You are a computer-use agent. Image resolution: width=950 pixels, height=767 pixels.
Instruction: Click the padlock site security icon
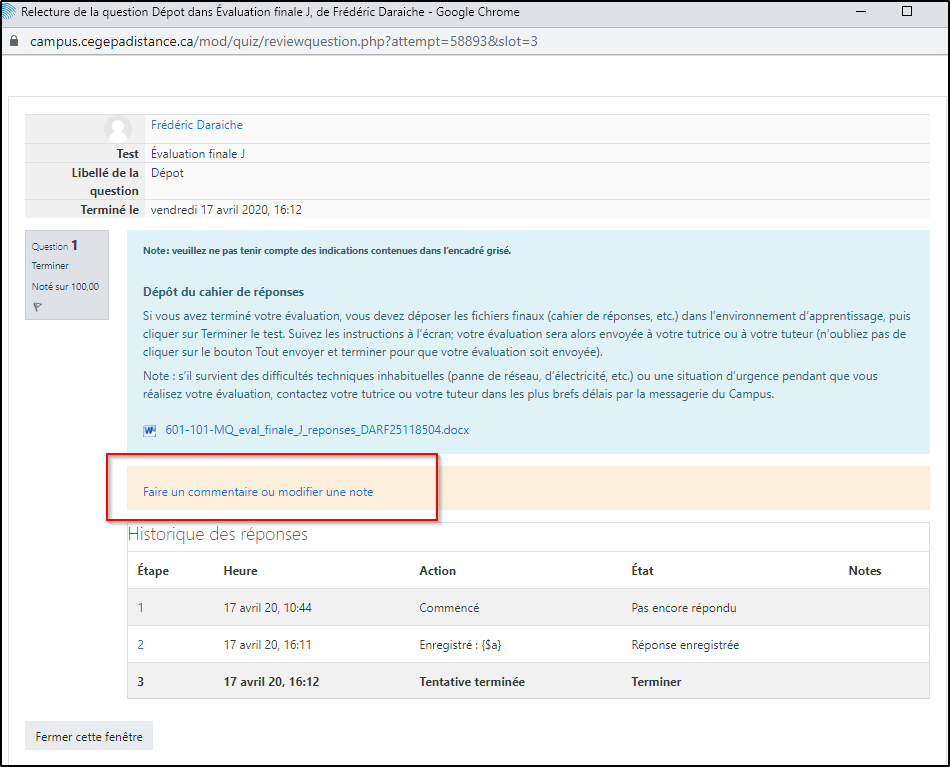coord(14,42)
